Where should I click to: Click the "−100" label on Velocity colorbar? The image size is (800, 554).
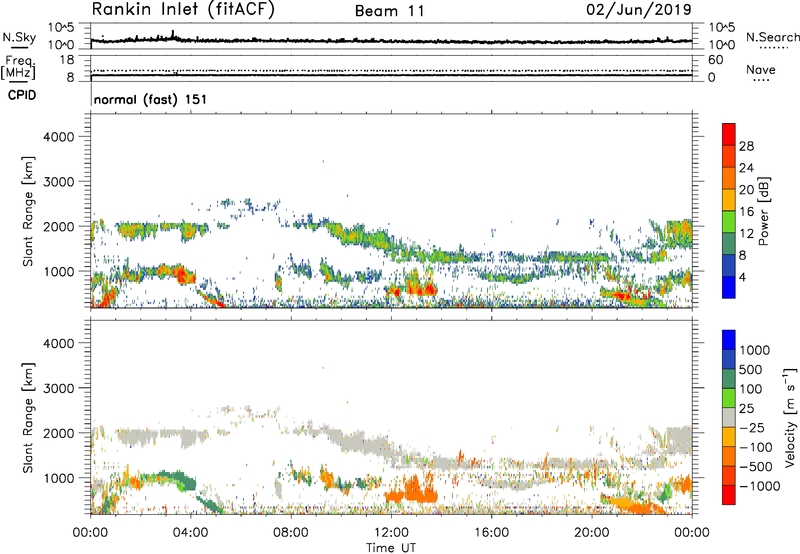[x=756, y=447]
